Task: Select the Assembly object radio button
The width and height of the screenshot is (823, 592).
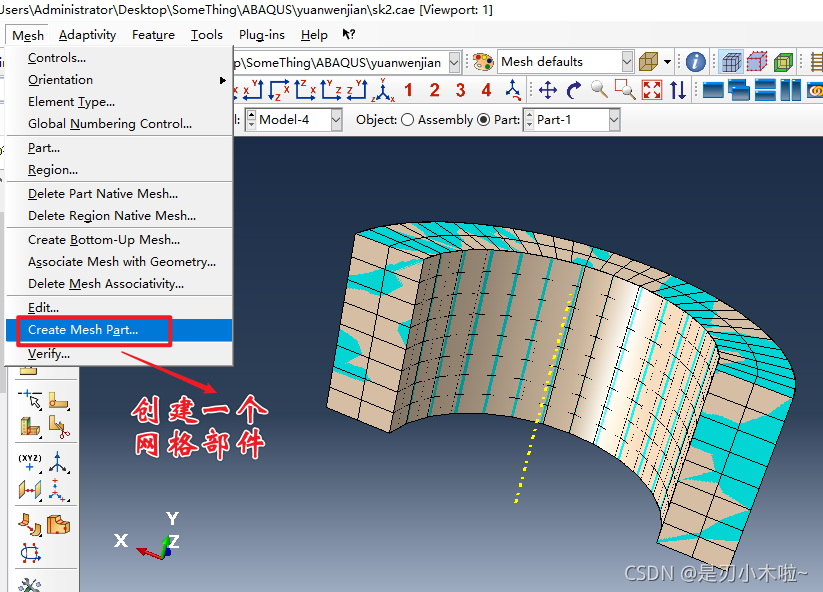Action: (x=407, y=120)
